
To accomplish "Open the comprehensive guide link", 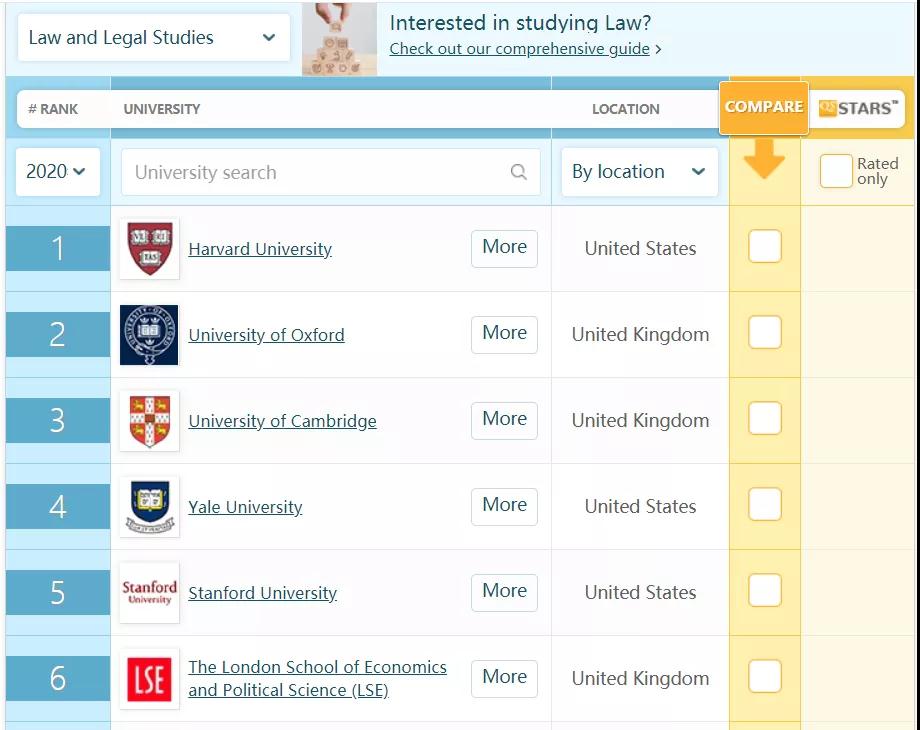I will pos(519,49).
